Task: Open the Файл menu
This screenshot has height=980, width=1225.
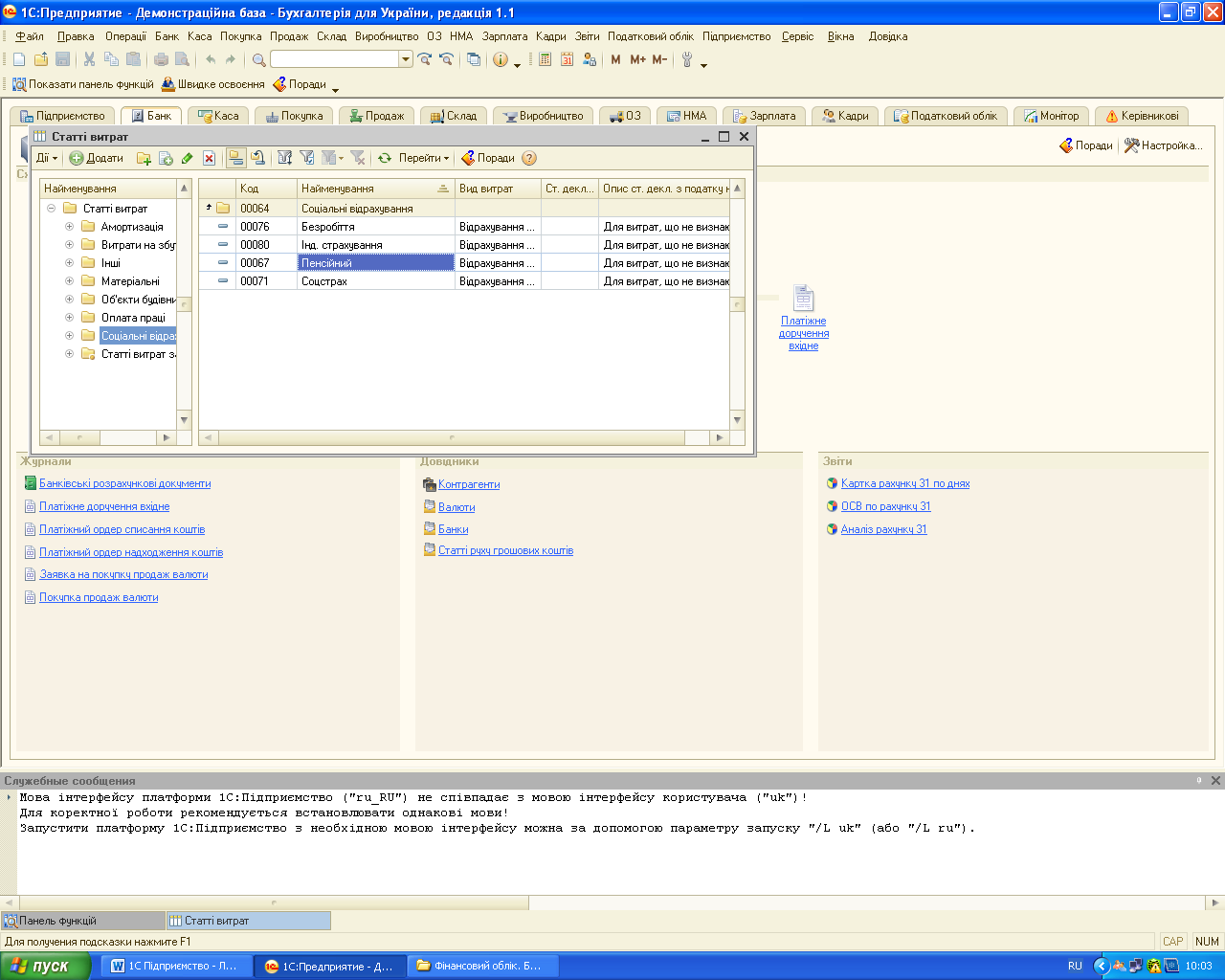Action: pos(30,36)
